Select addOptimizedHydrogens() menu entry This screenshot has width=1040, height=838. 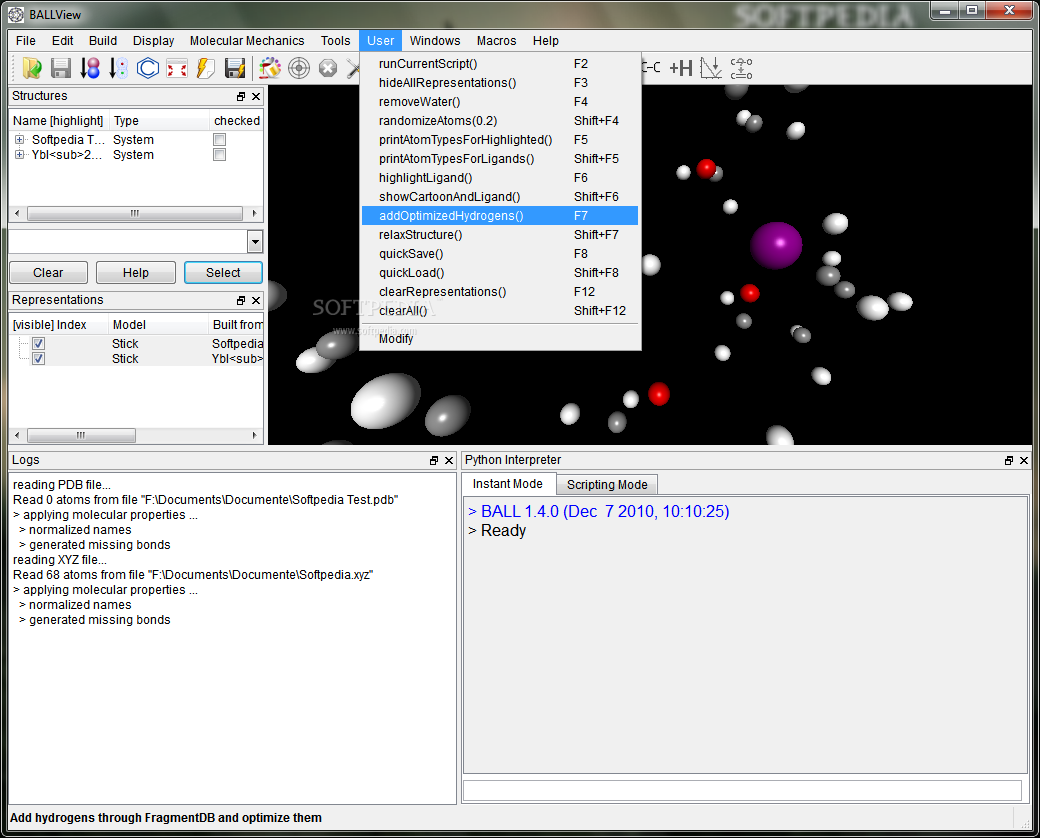point(500,216)
